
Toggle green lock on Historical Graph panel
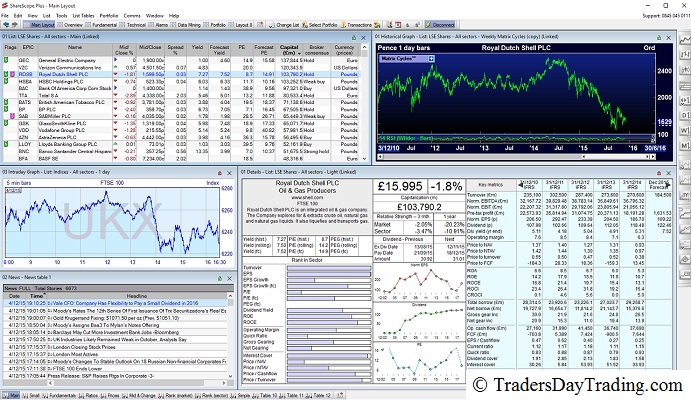click(x=659, y=37)
